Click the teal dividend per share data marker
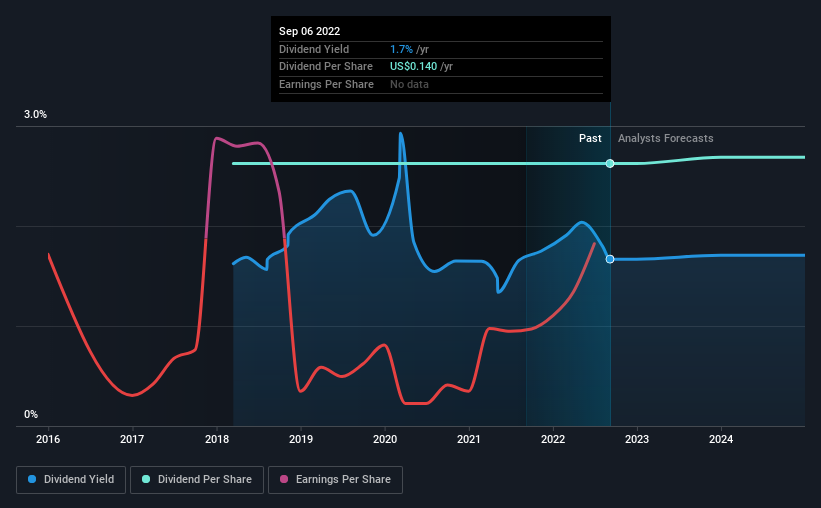 [610, 163]
